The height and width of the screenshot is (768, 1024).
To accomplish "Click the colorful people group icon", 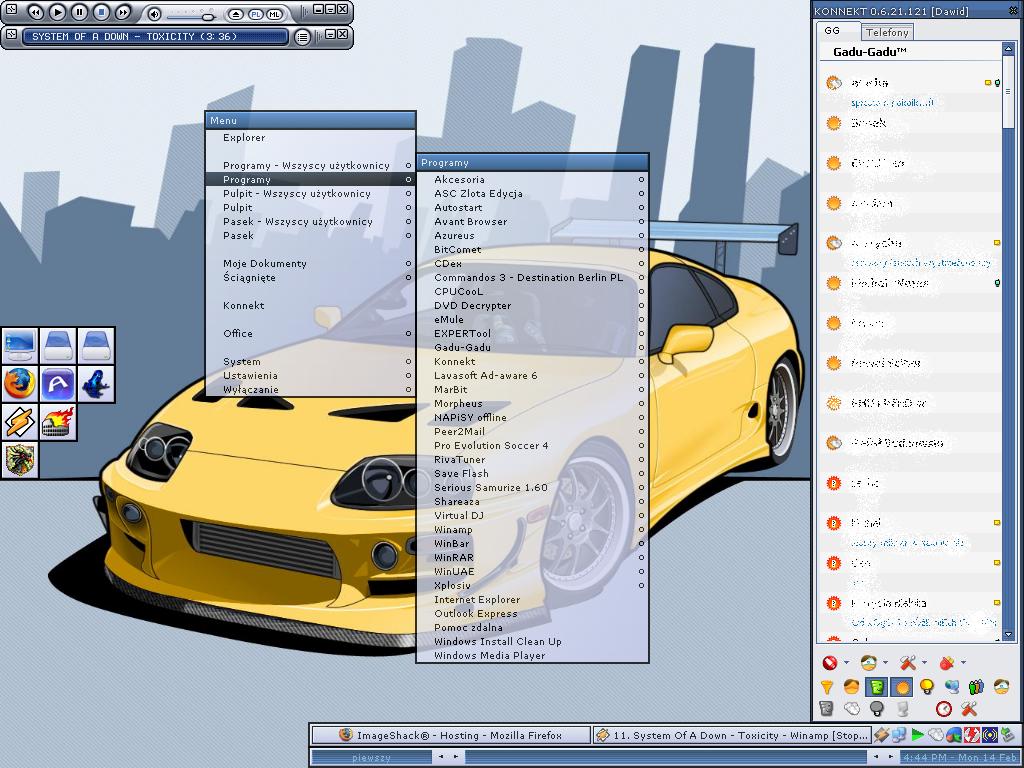I will 976,687.
